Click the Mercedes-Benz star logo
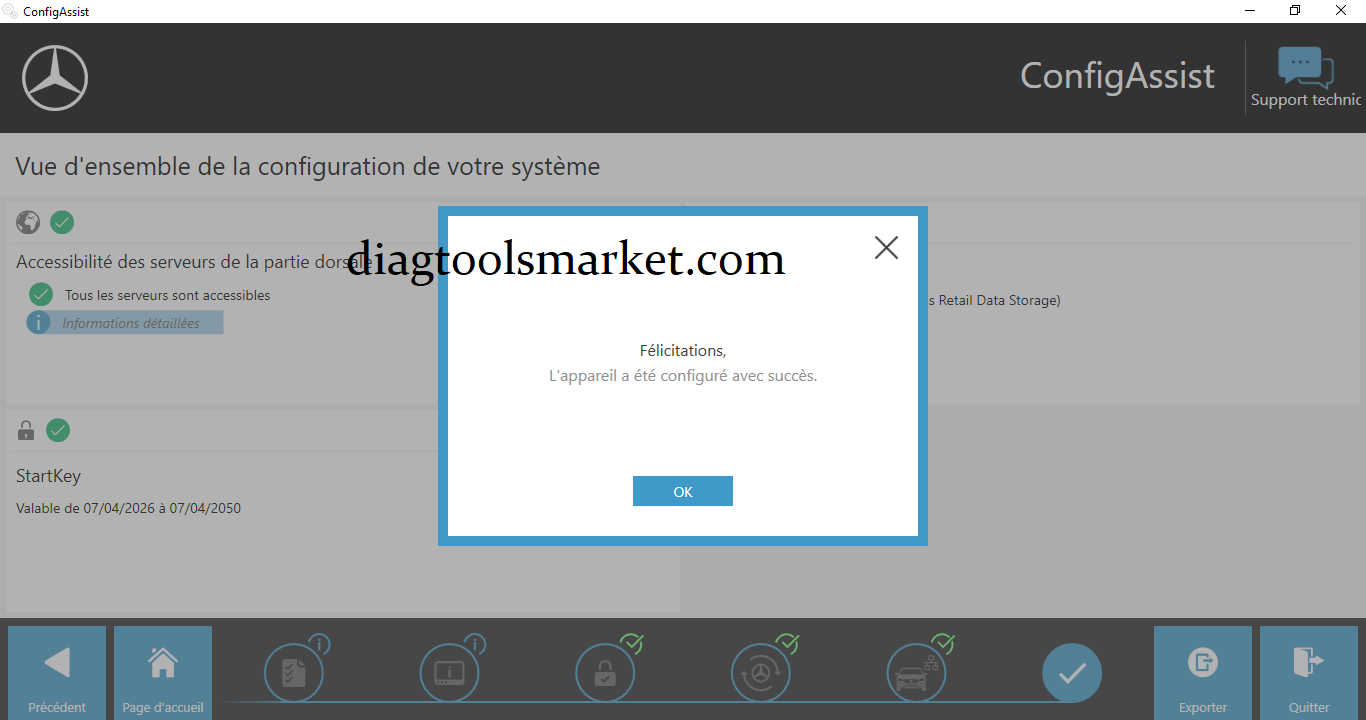This screenshot has width=1366, height=720. coord(55,78)
